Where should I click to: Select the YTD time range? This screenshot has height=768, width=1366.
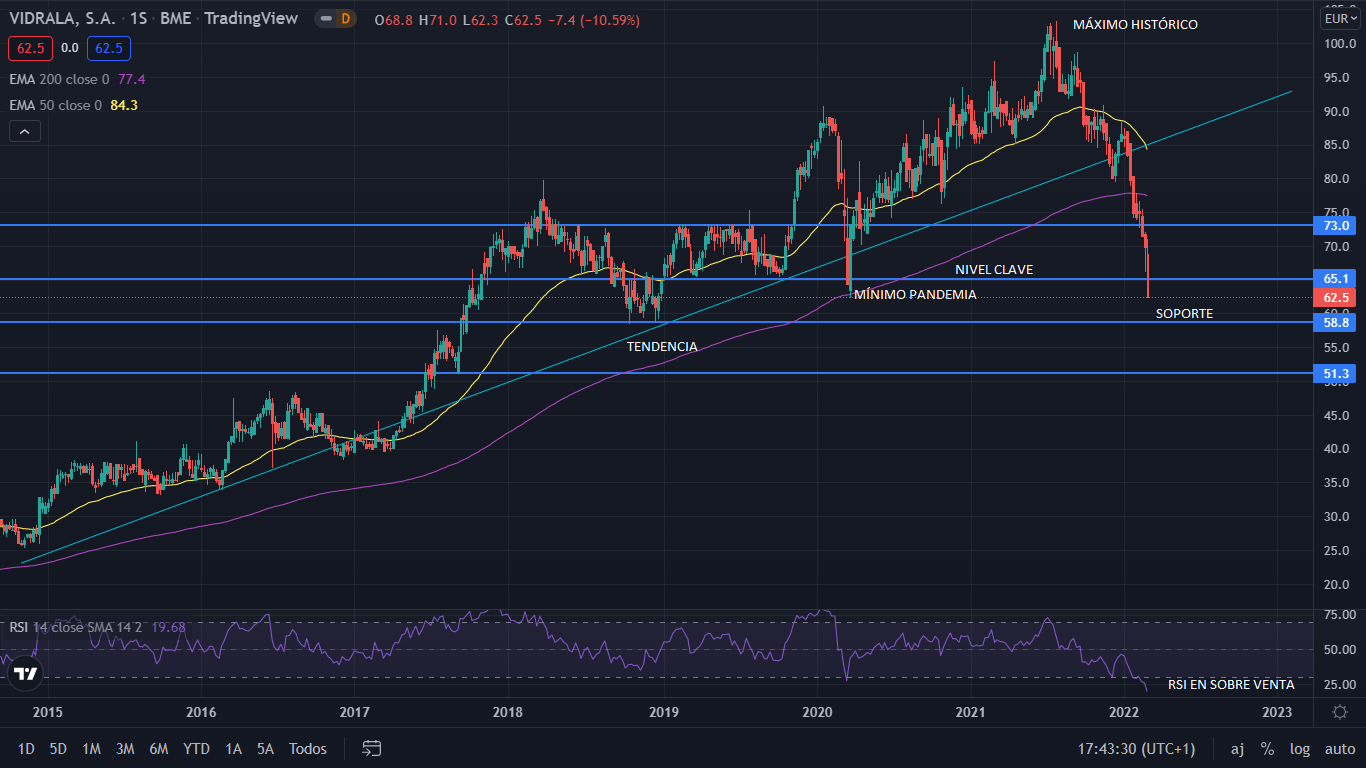(x=196, y=749)
